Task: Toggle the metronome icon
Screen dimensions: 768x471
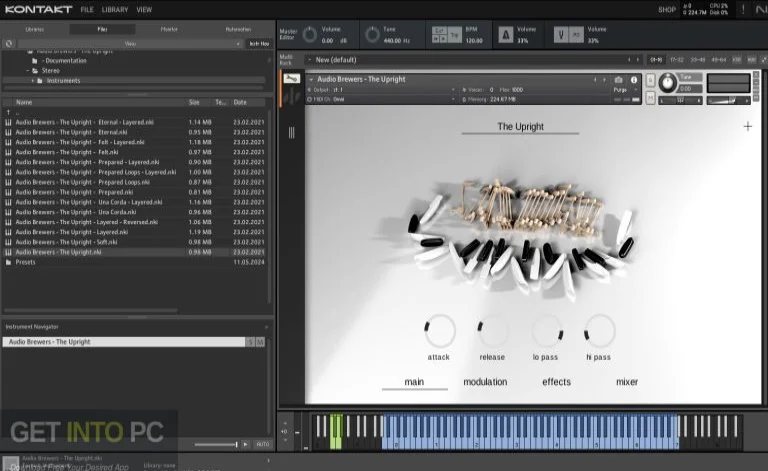Action: (506, 35)
